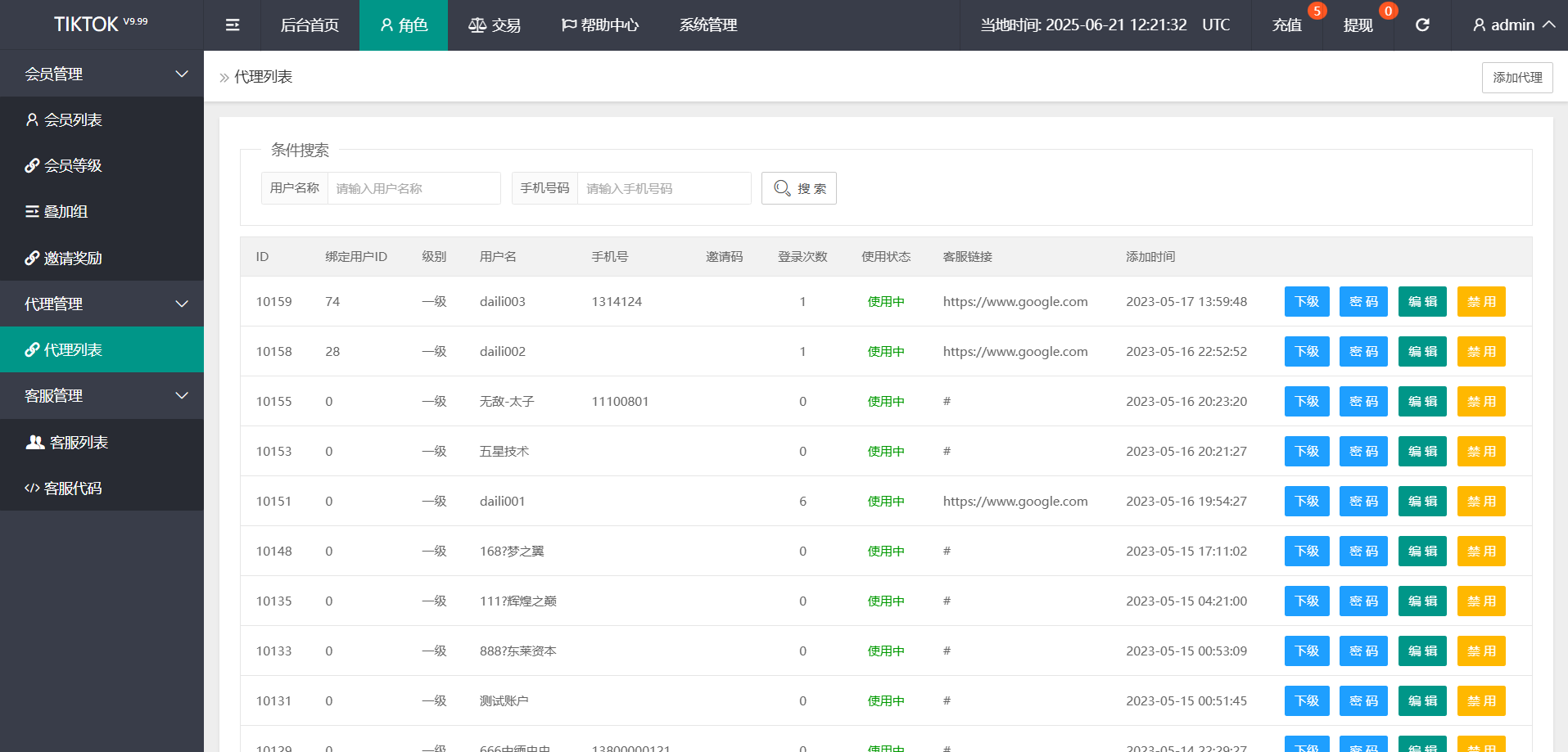Click username 五星技术
Screen dimensions: 1568x752
click(504, 451)
